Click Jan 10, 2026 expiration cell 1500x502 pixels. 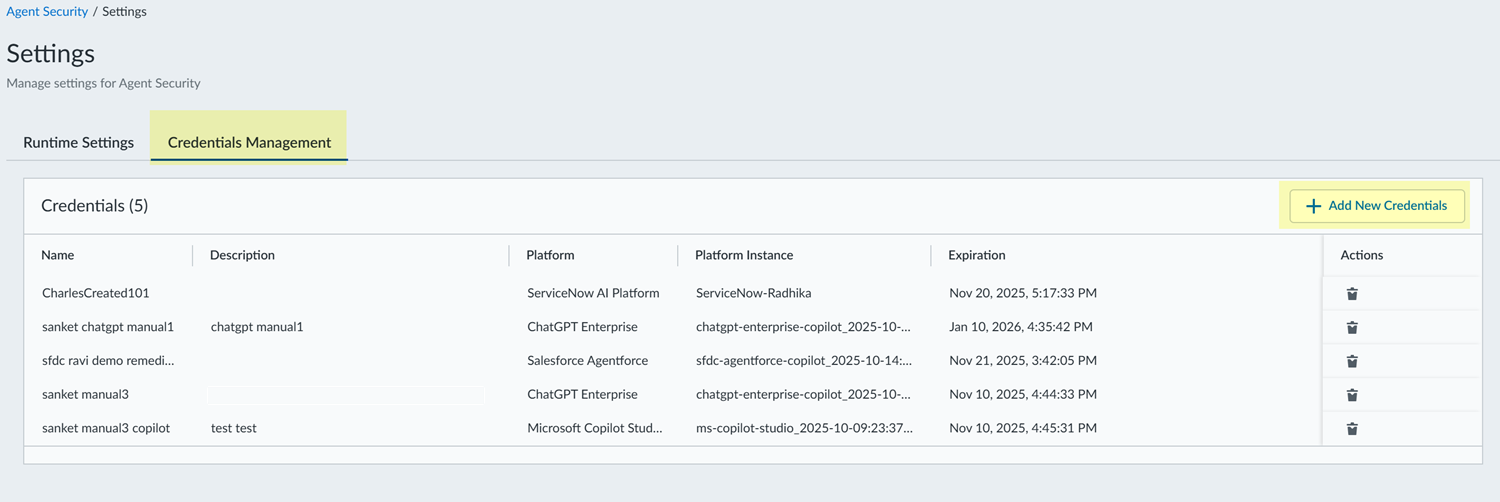[x=1020, y=327]
